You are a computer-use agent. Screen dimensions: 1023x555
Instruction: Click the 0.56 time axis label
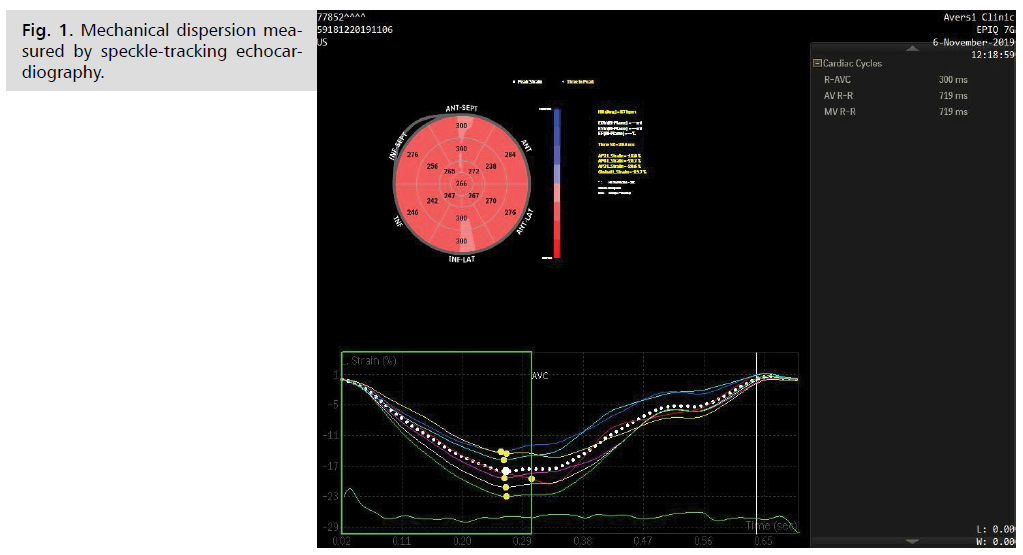703,541
